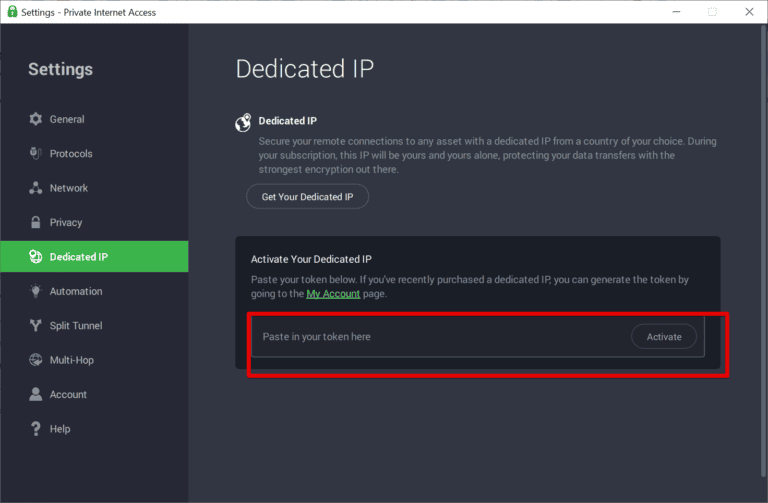Go to the Multi-Hop settings tab
The image size is (768, 503).
tap(72, 360)
